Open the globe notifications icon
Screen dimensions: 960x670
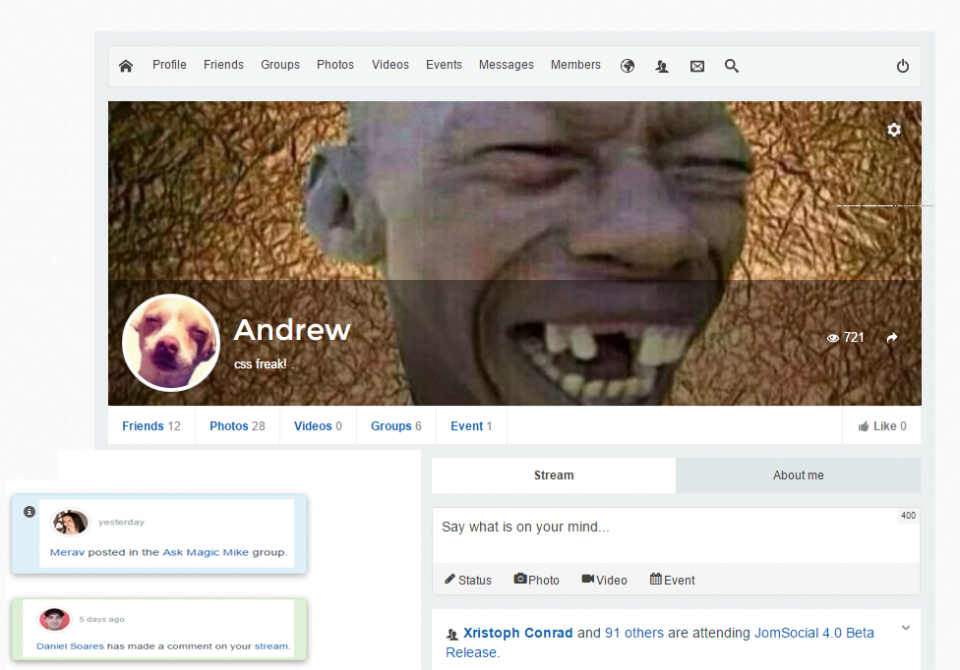tap(628, 66)
